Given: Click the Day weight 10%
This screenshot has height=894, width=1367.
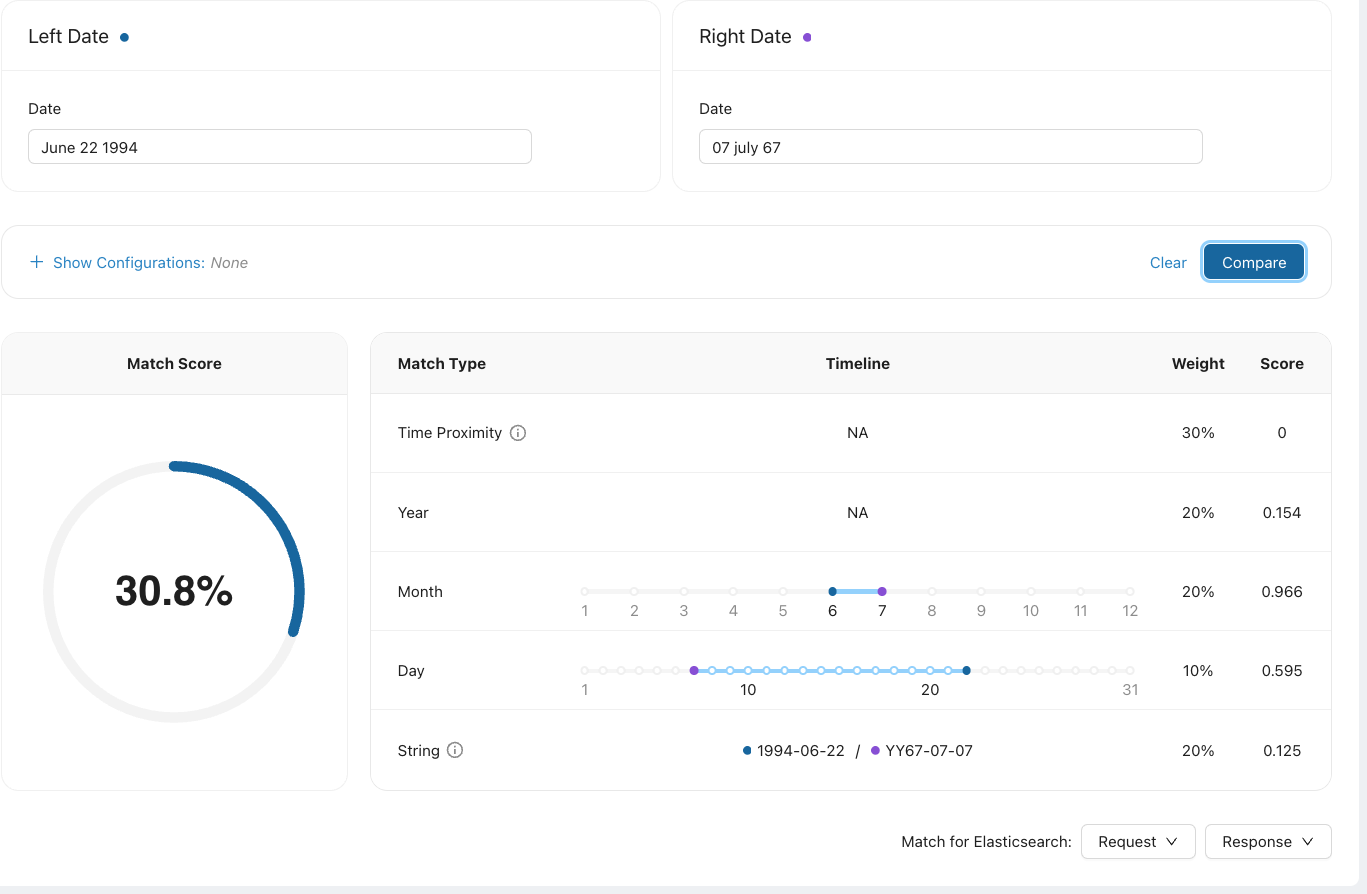Looking at the screenshot, I should click(1198, 671).
